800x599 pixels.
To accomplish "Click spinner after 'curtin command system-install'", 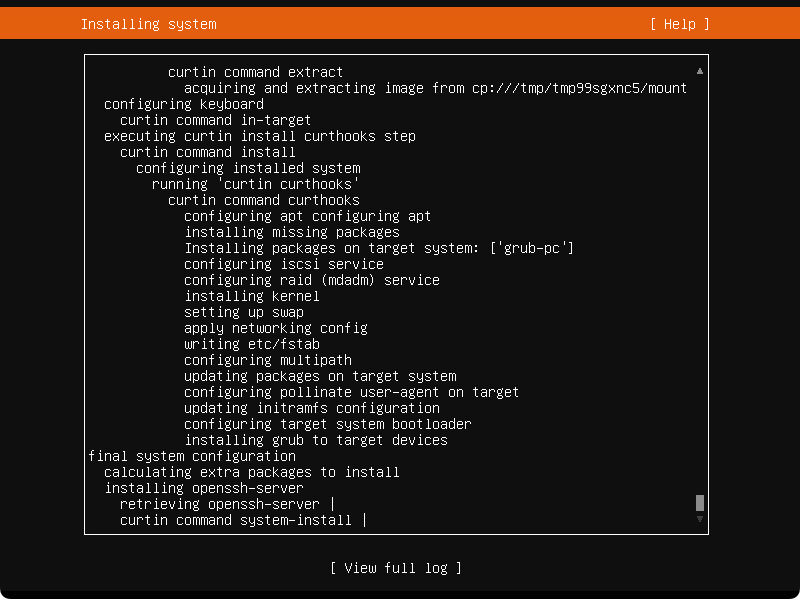I will click(364, 520).
